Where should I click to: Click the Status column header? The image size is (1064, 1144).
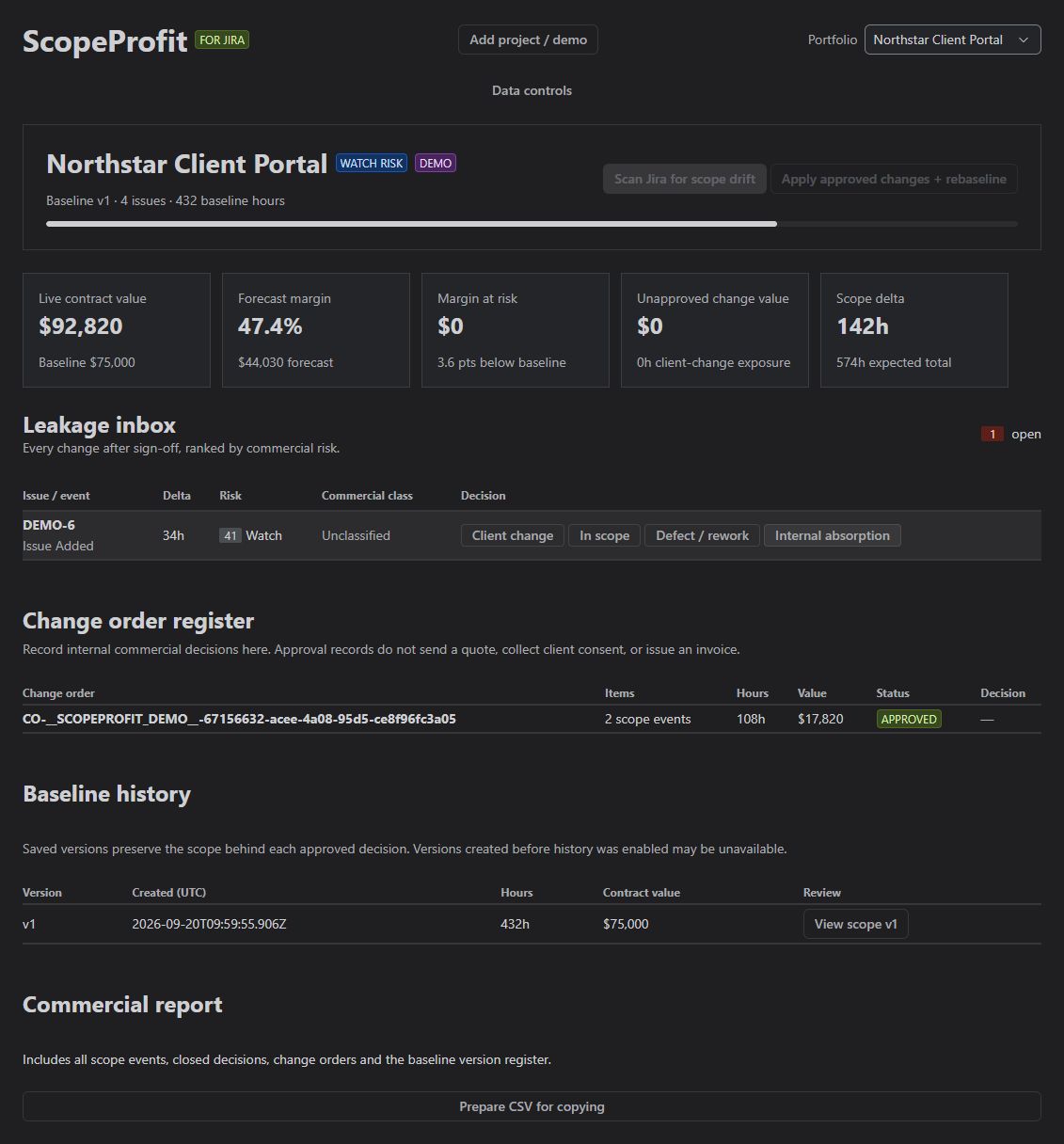893,693
